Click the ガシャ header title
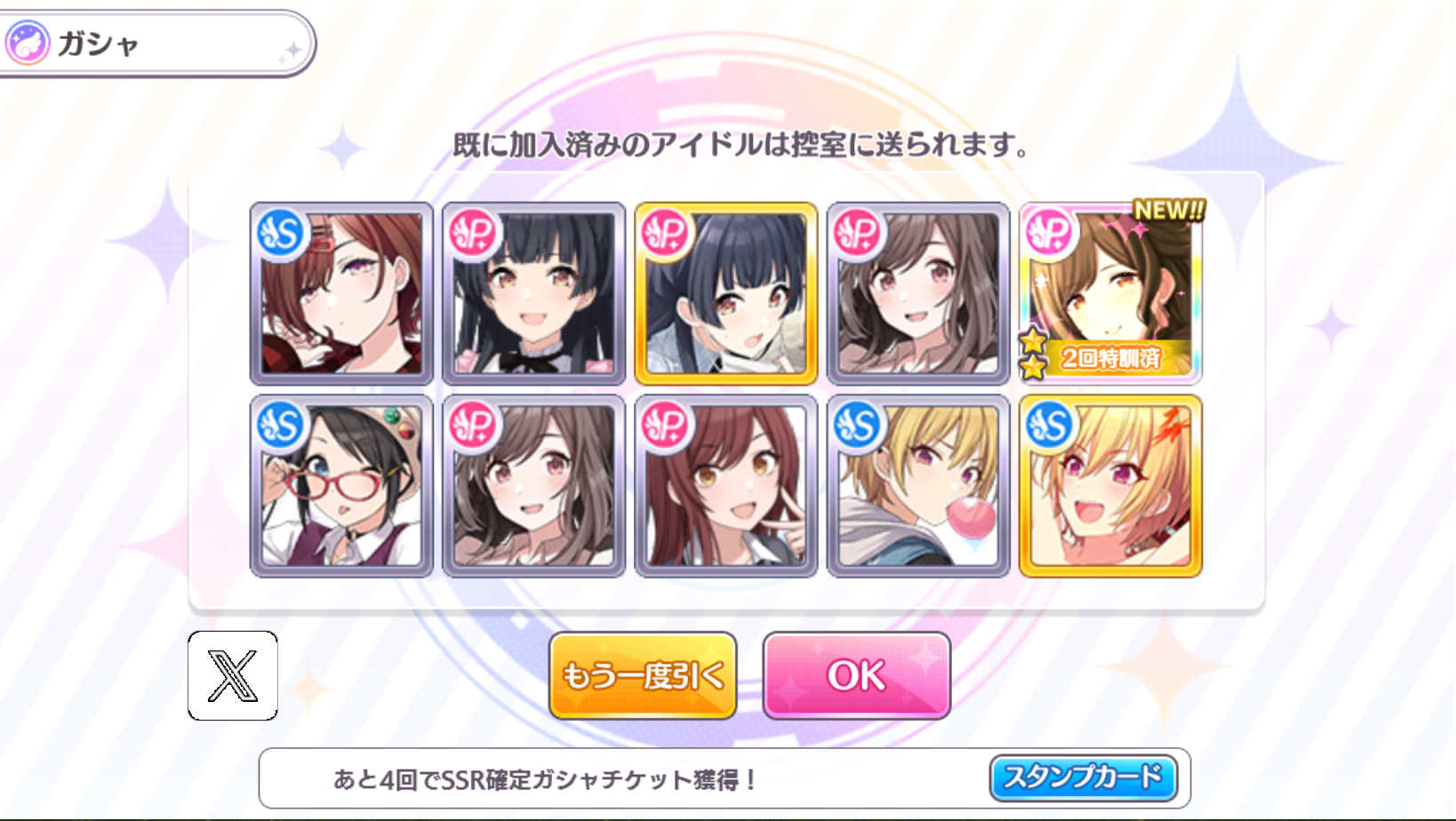Image resolution: width=1456 pixels, height=821 pixels. 99,44
